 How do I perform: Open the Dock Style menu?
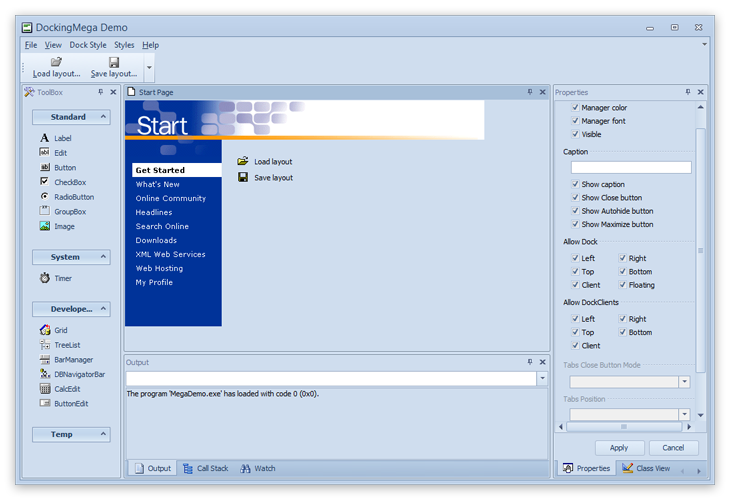[x=88, y=45]
